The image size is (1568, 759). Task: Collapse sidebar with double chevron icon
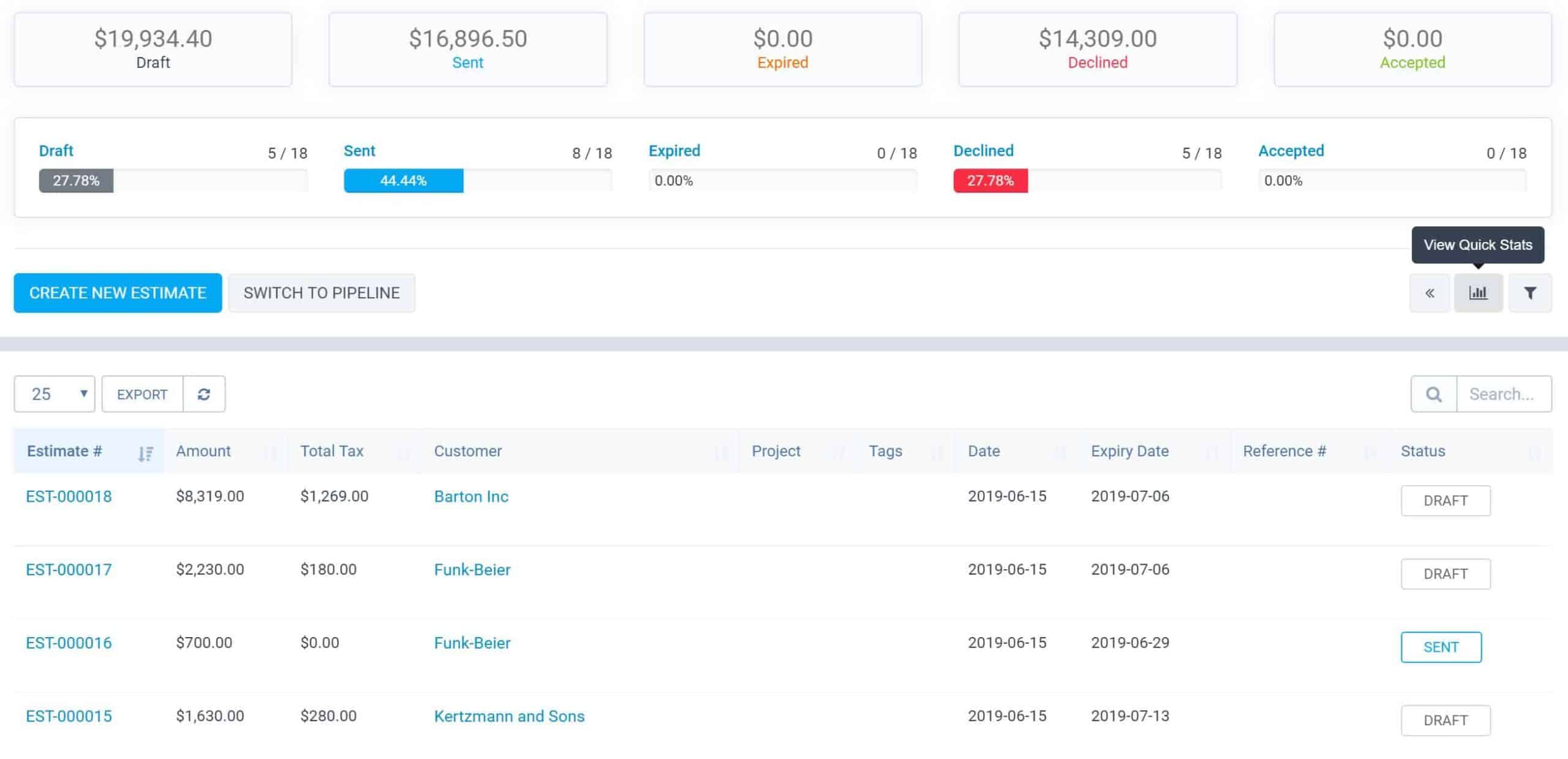click(x=1429, y=293)
